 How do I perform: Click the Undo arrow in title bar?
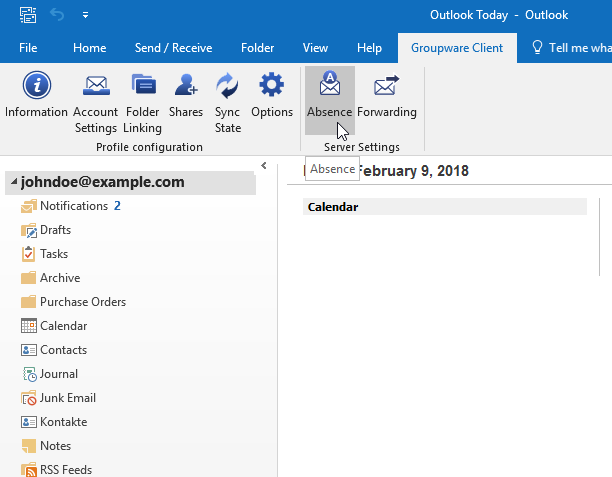click(x=57, y=15)
